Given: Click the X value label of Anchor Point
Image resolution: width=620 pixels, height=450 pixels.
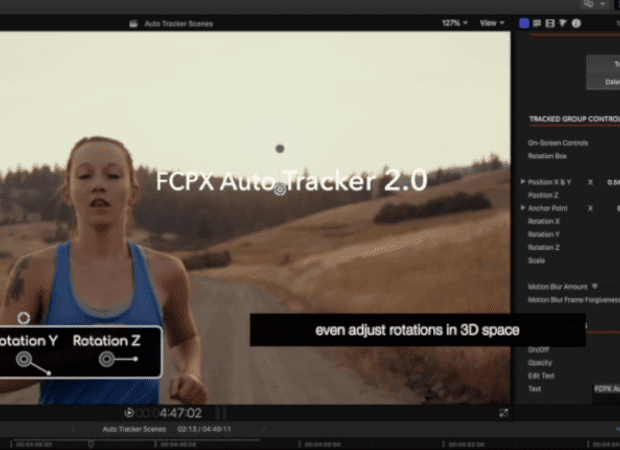Looking at the screenshot, I should point(590,208).
